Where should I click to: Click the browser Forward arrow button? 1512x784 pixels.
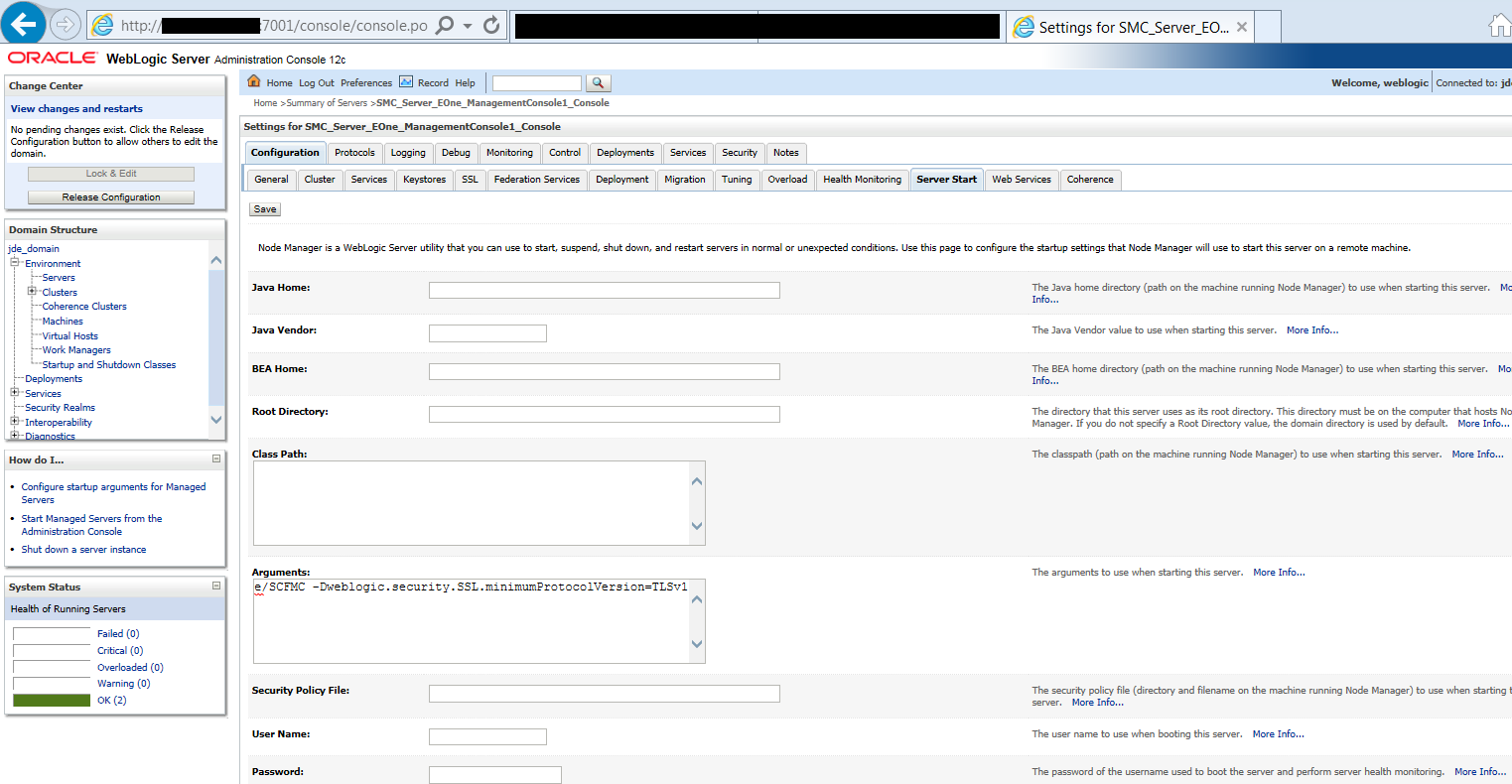(65, 25)
